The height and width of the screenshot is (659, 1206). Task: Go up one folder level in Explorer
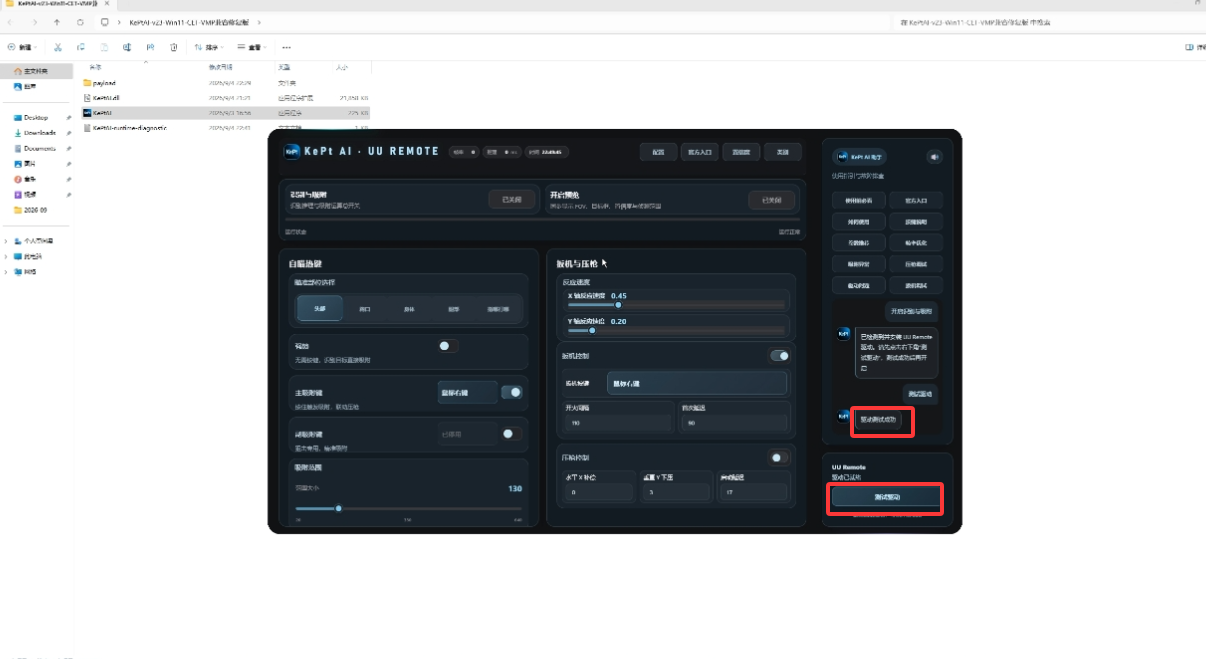57,21
